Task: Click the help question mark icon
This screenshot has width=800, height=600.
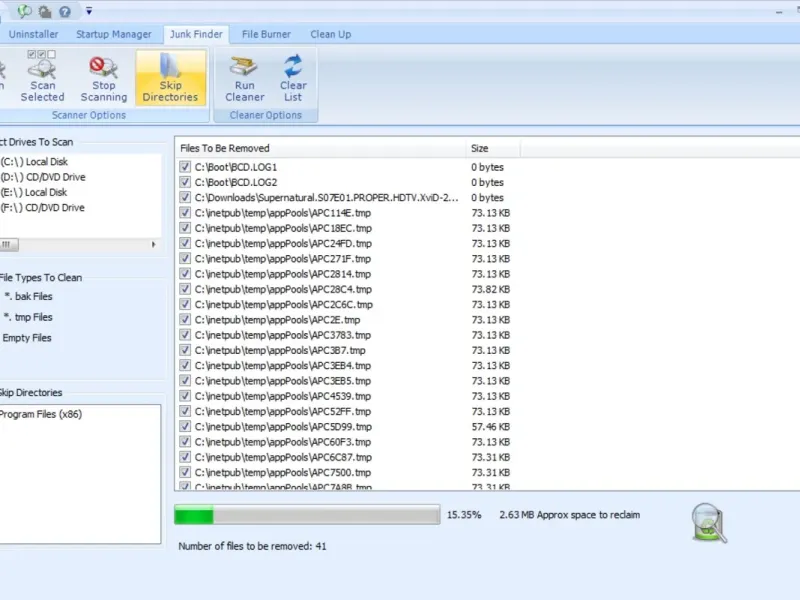Action: tap(65, 11)
